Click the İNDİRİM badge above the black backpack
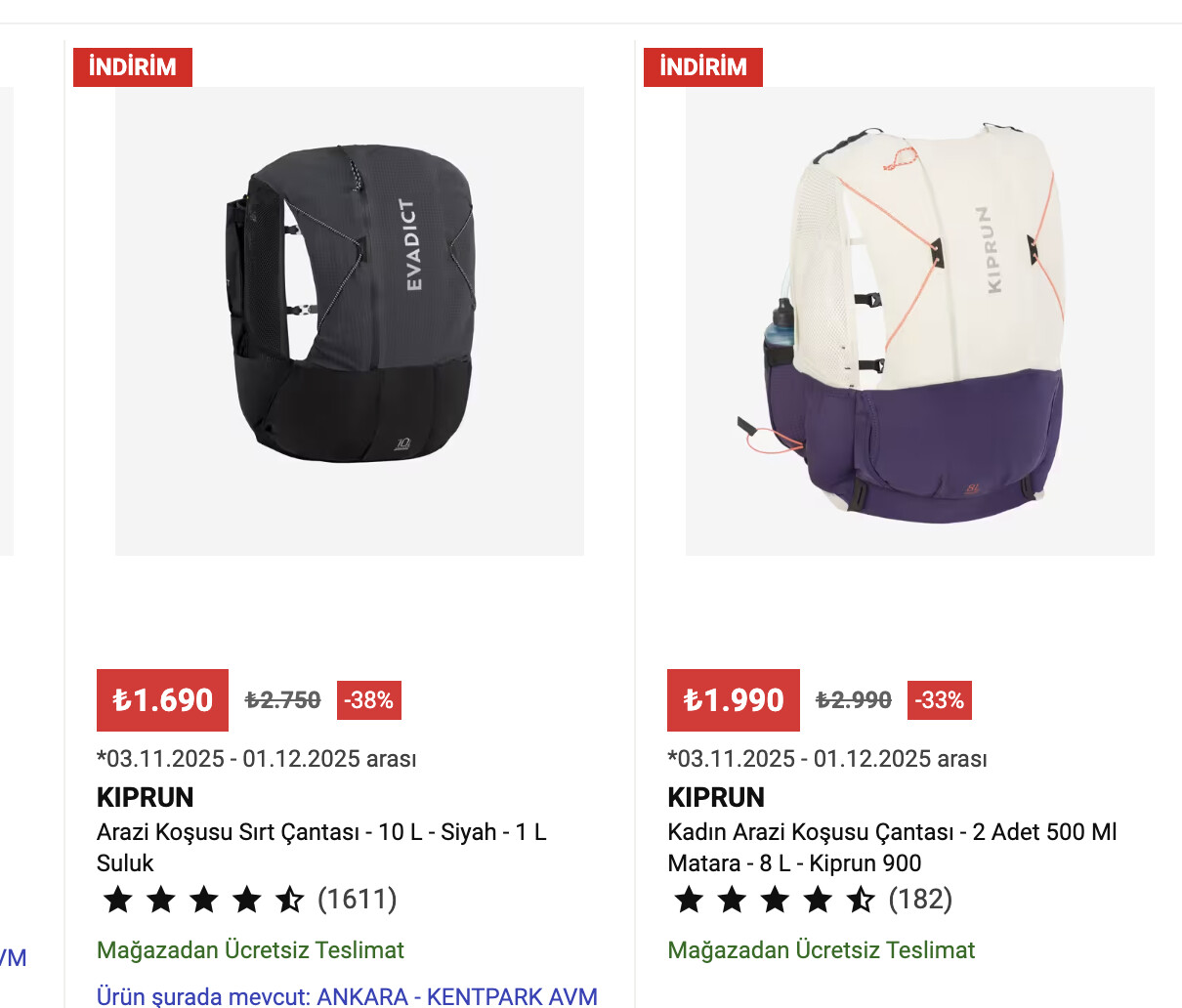 point(133,66)
